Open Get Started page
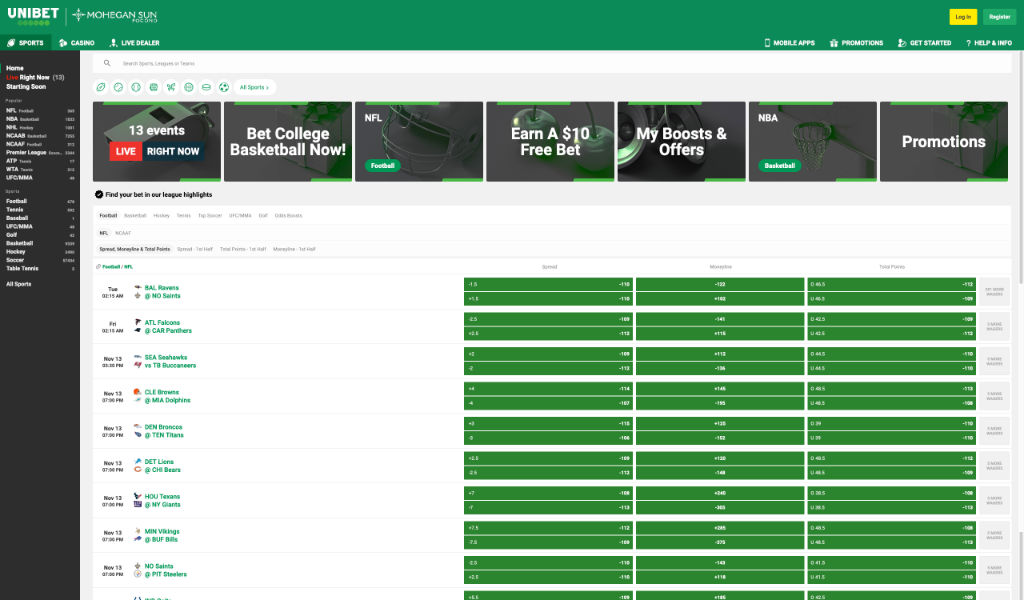1024x600 pixels. (x=924, y=42)
